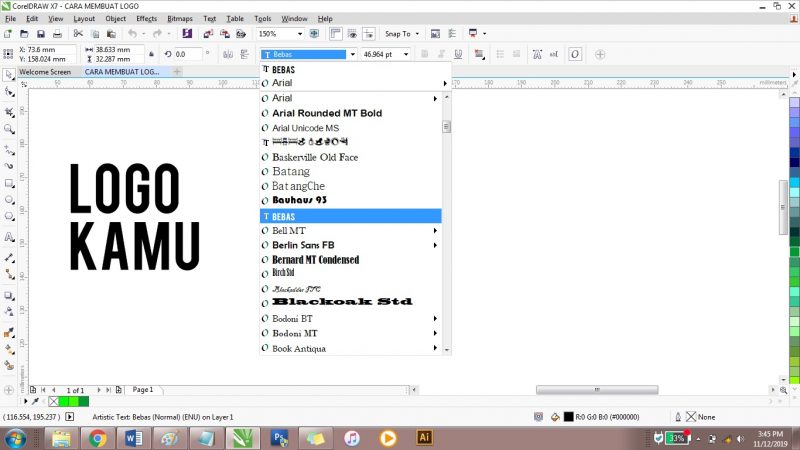Toggle show guidelines button
This screenshot has width=800, height=450.
point(369,34)
